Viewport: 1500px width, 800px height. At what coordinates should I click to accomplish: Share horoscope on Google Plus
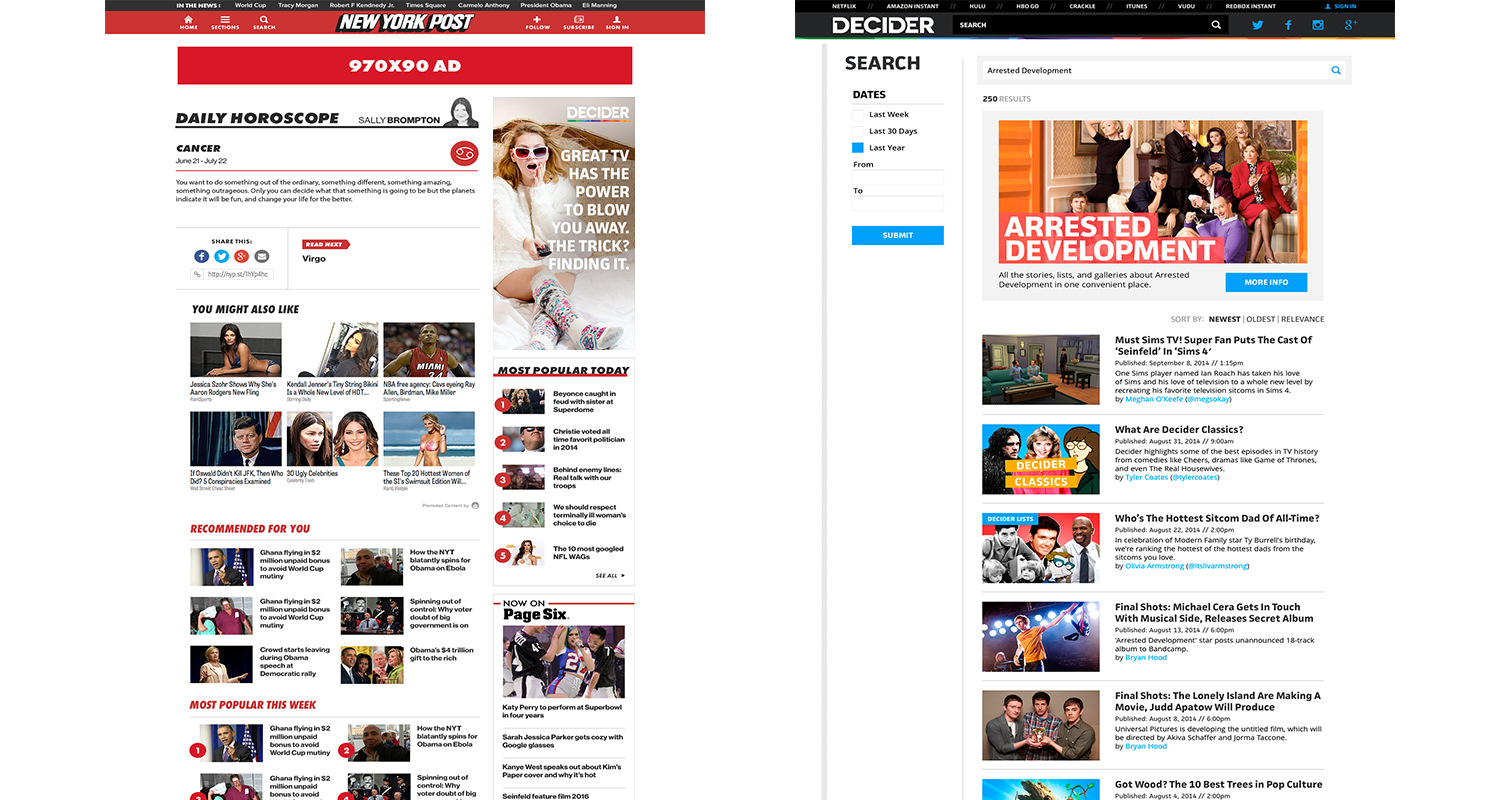(x=241, y=256)
